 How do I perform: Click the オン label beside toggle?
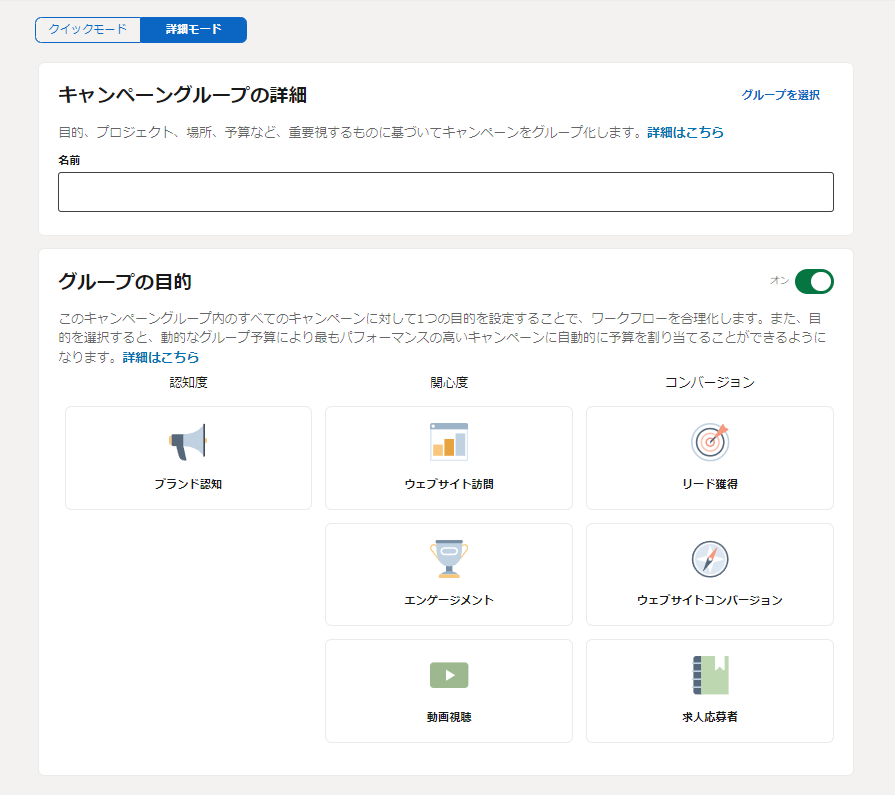(780, 280)
